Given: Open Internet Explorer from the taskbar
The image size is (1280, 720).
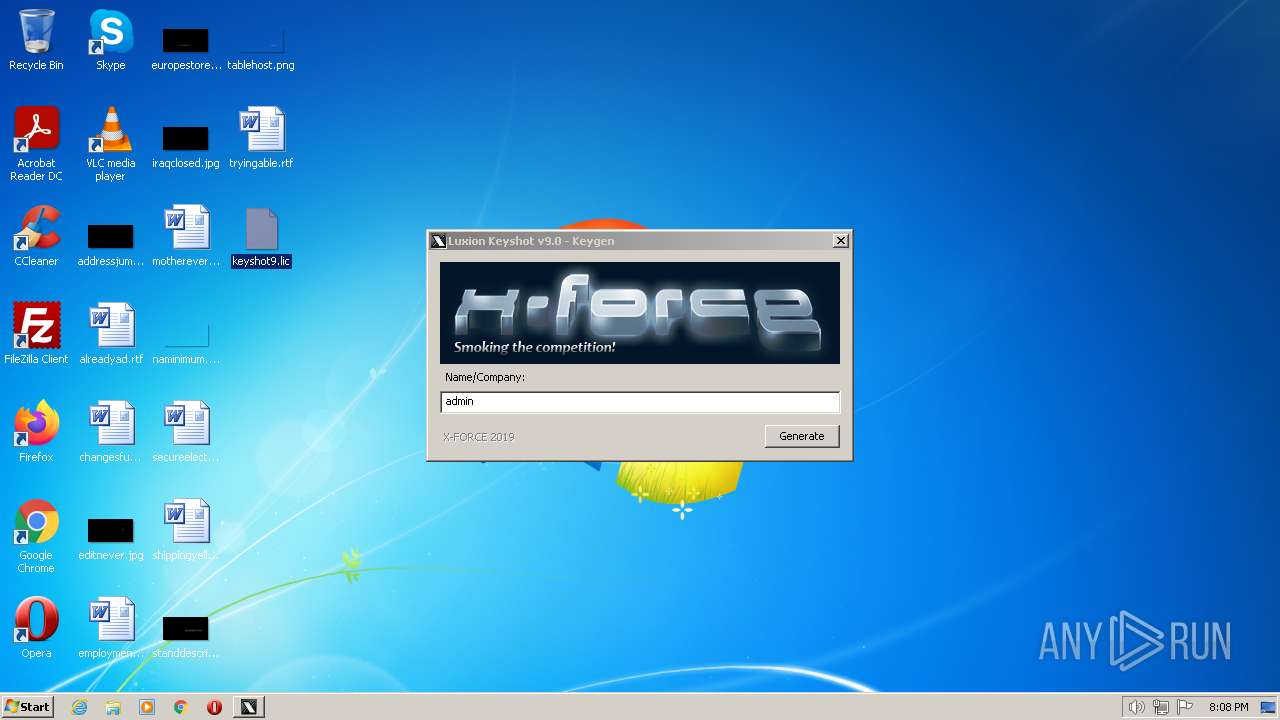Looking at the screenshot, I should (79, 707).
